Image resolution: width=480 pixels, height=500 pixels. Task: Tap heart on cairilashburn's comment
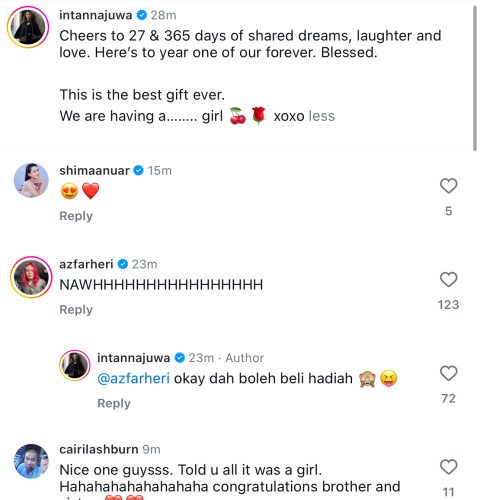click(x=448, y=467)
